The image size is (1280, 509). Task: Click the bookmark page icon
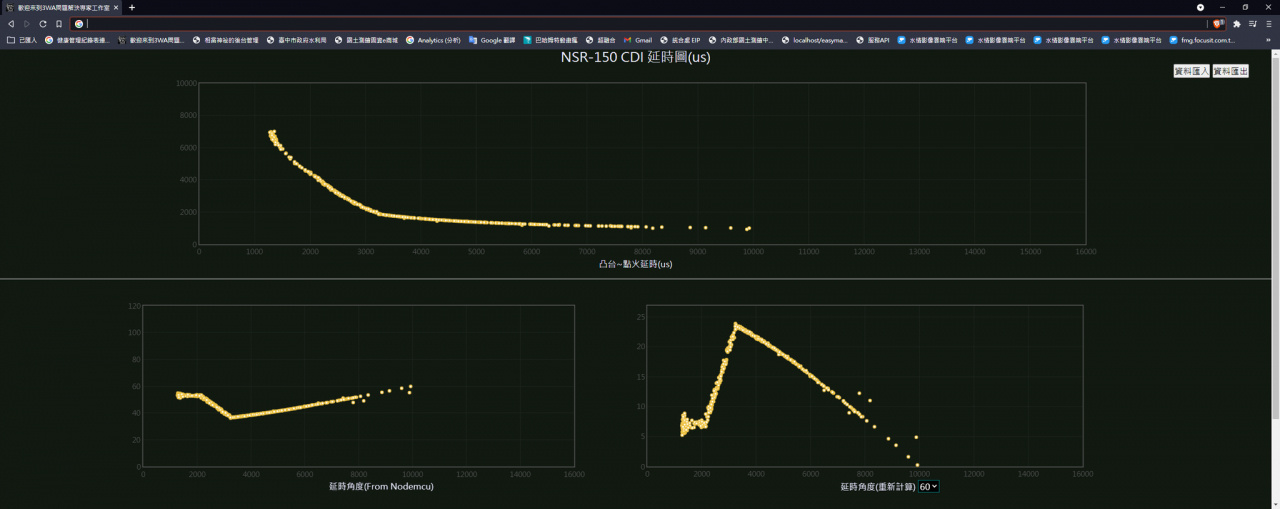point(59,24)
